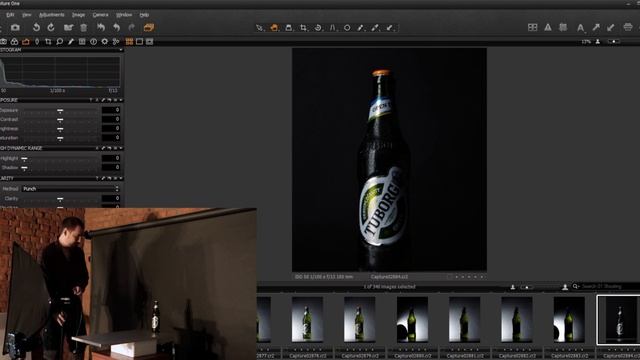This screenshot has width=640, height=360.
Task: Select the Crop cursor tool in center toolbar
Action: pyautogui.click(x=303, y=28)
